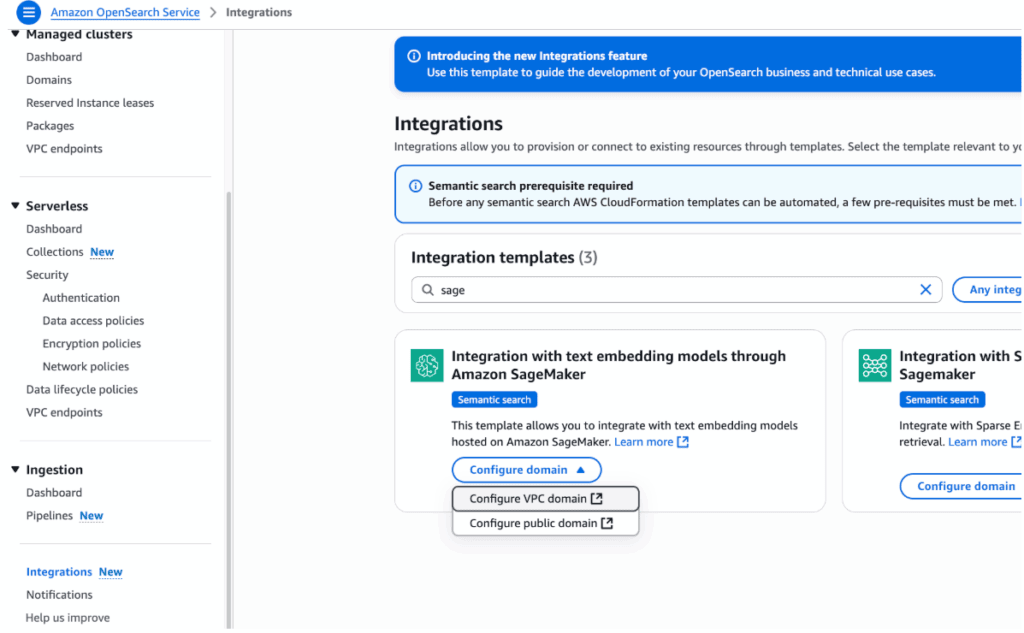1024x633 pixels.
Task: Open the Integrations breadcrumb entry
Action: tap(258, 13)
